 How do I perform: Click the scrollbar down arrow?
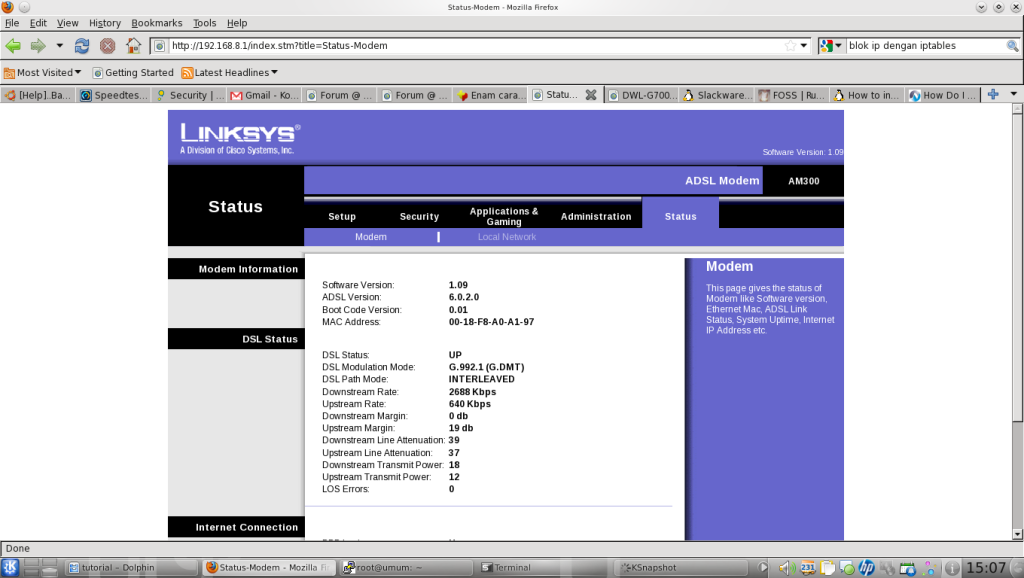(x=1017, y=534)
